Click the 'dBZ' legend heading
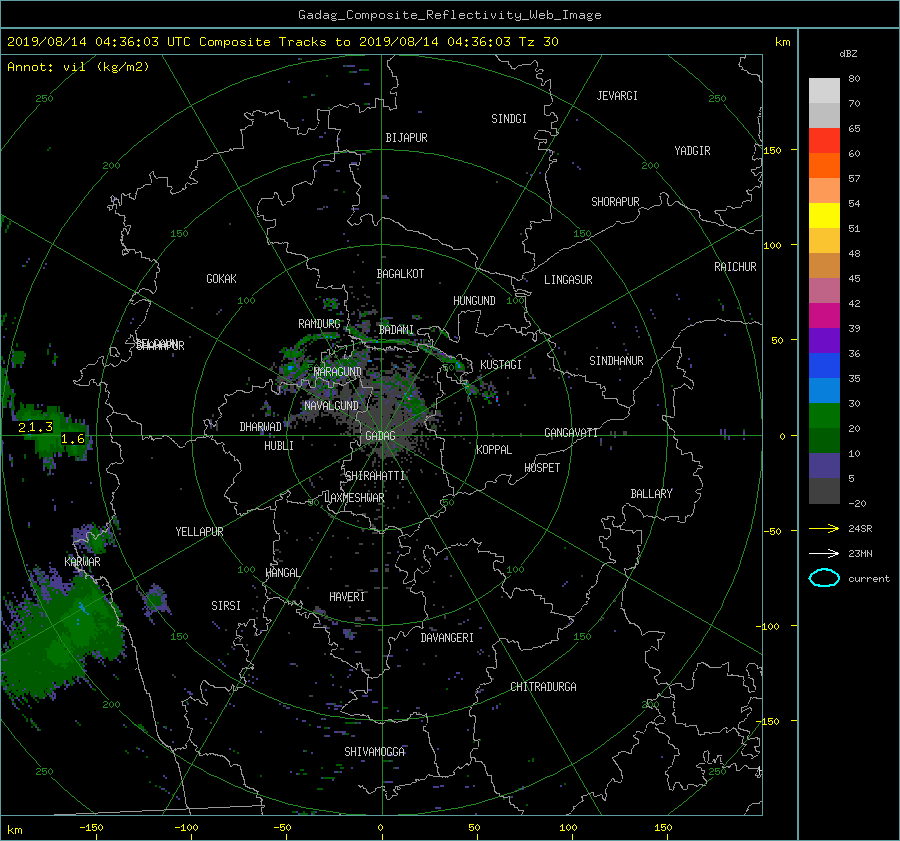The image size is (900, 841). click(x=848, y=54)
